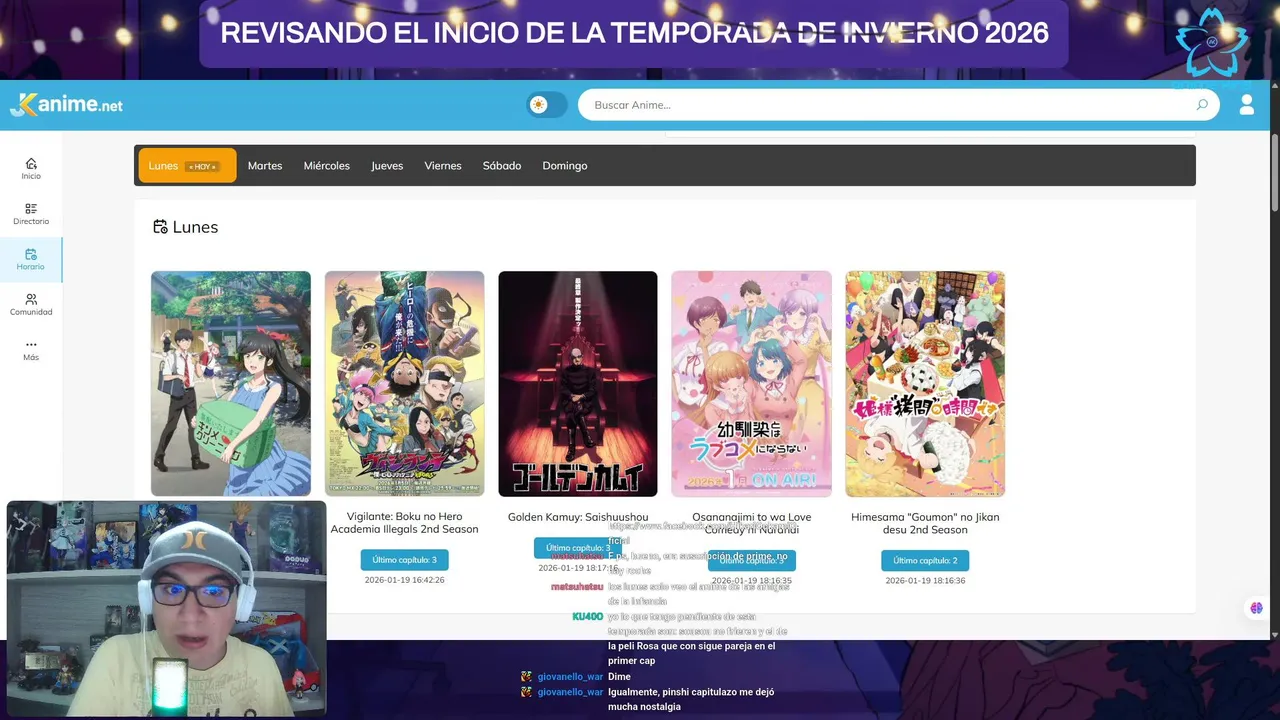Click the calendar icon beside Lunes heading

click(160, 227)
